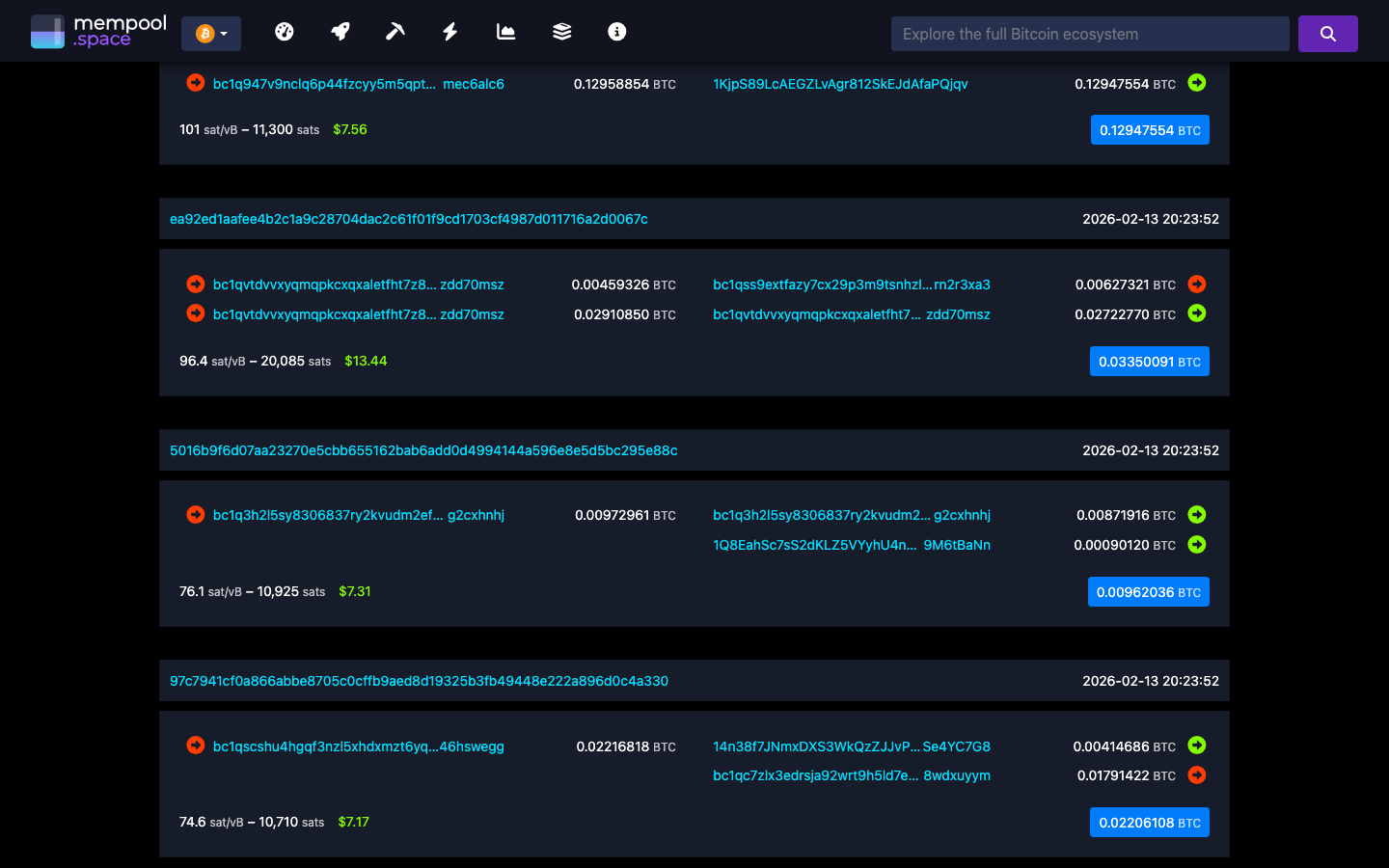1389x868 pixels.
Task: Open transaction 5016b9f6d07aa23270e5cbb655162bab6add0d499
Action: click(x=423, y=450)
